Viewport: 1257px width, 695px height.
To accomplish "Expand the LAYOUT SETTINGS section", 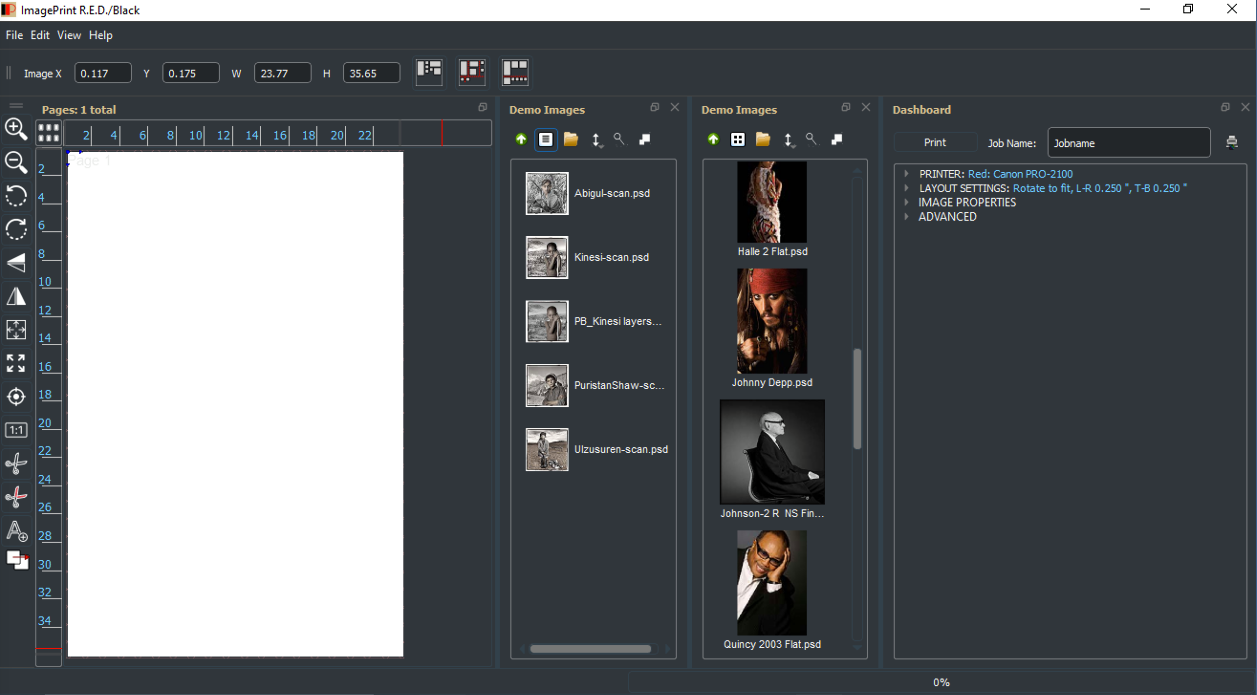I will tap(906, 188).
